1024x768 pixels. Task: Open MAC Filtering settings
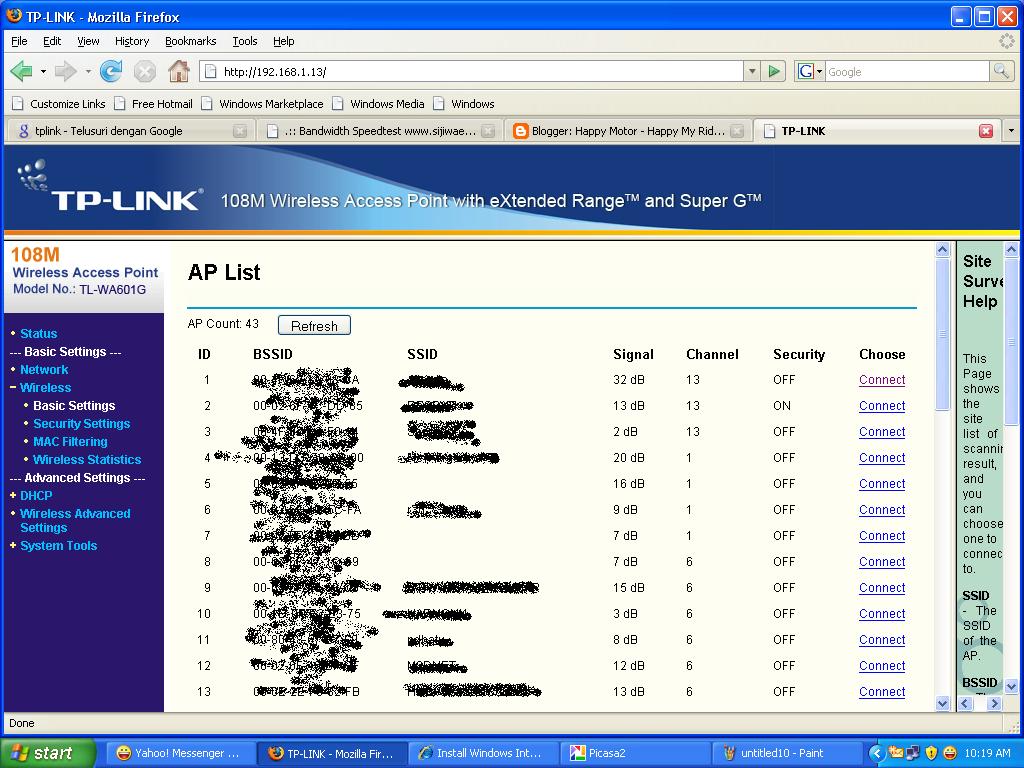point(70,442)
